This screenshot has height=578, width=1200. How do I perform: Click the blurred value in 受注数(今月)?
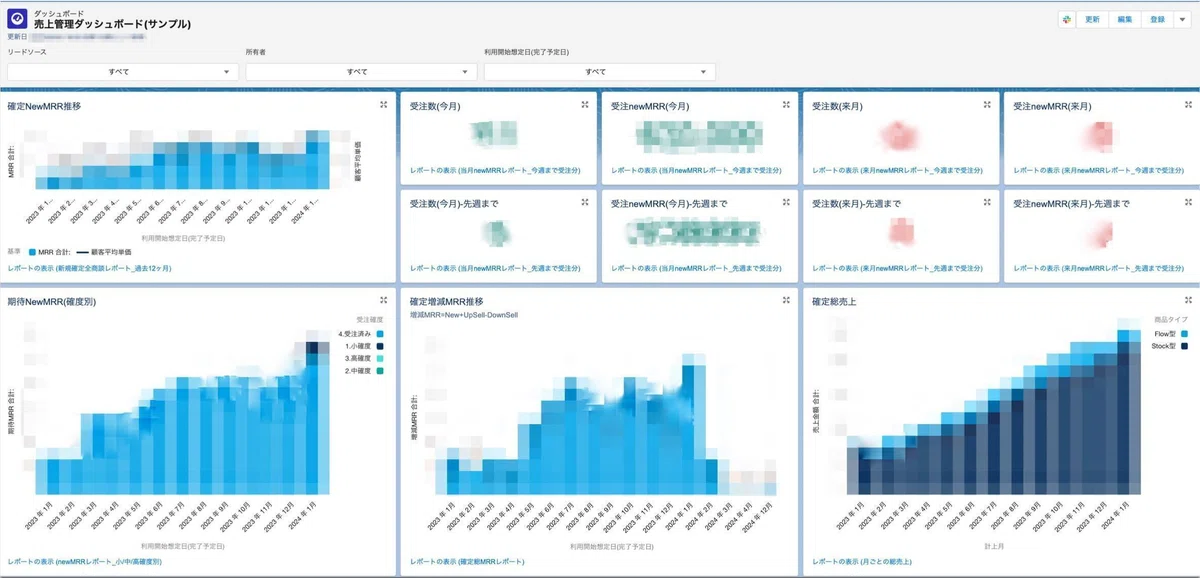point(493,136)
